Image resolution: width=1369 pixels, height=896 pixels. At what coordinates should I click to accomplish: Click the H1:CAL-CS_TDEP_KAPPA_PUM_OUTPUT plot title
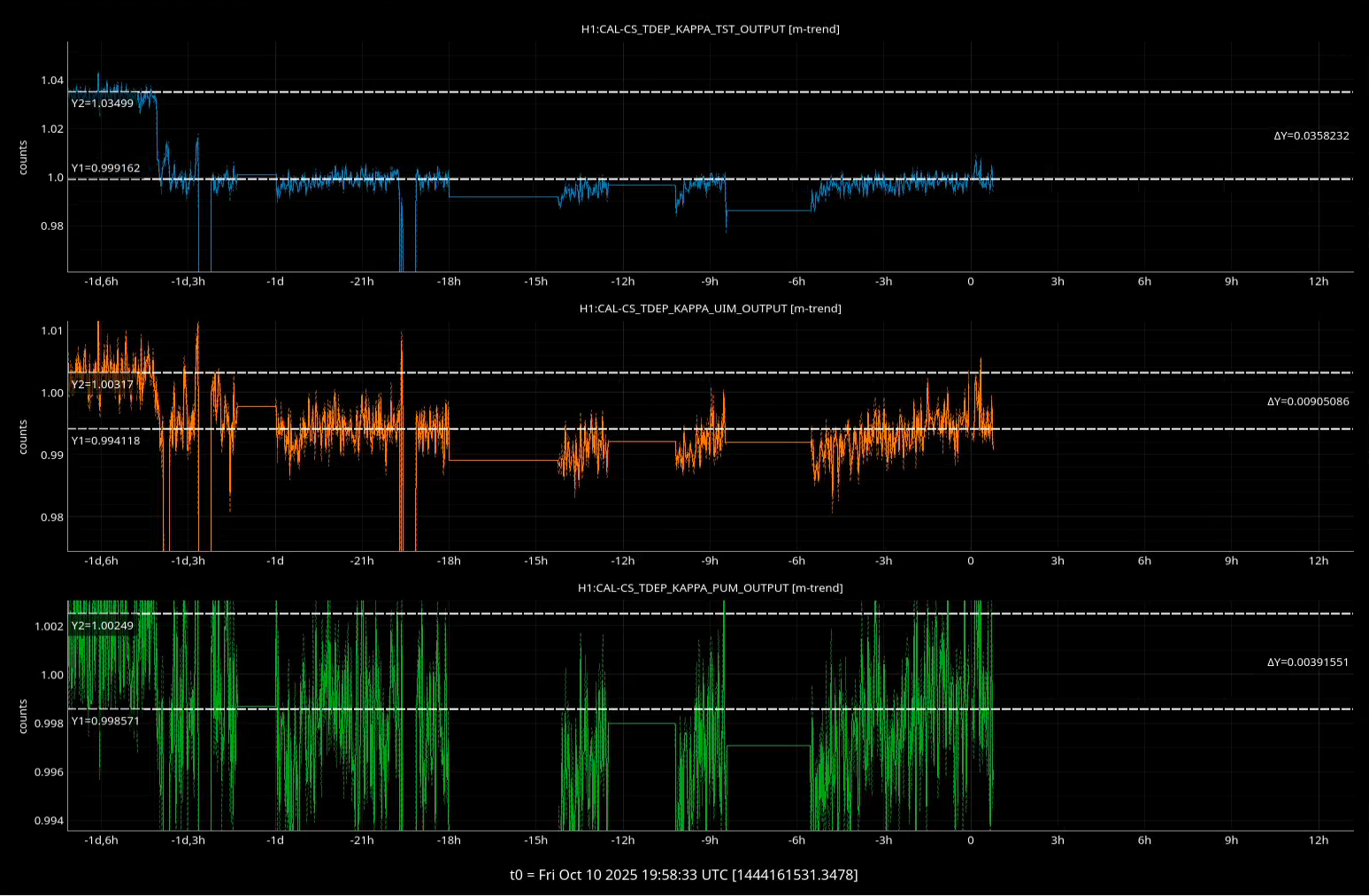(x=710, y=588)
